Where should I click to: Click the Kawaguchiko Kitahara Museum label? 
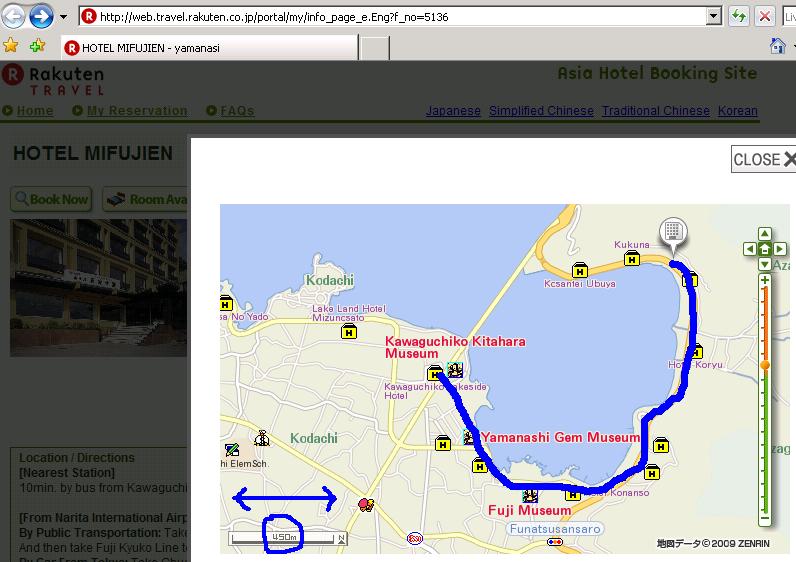pos(455,347)
